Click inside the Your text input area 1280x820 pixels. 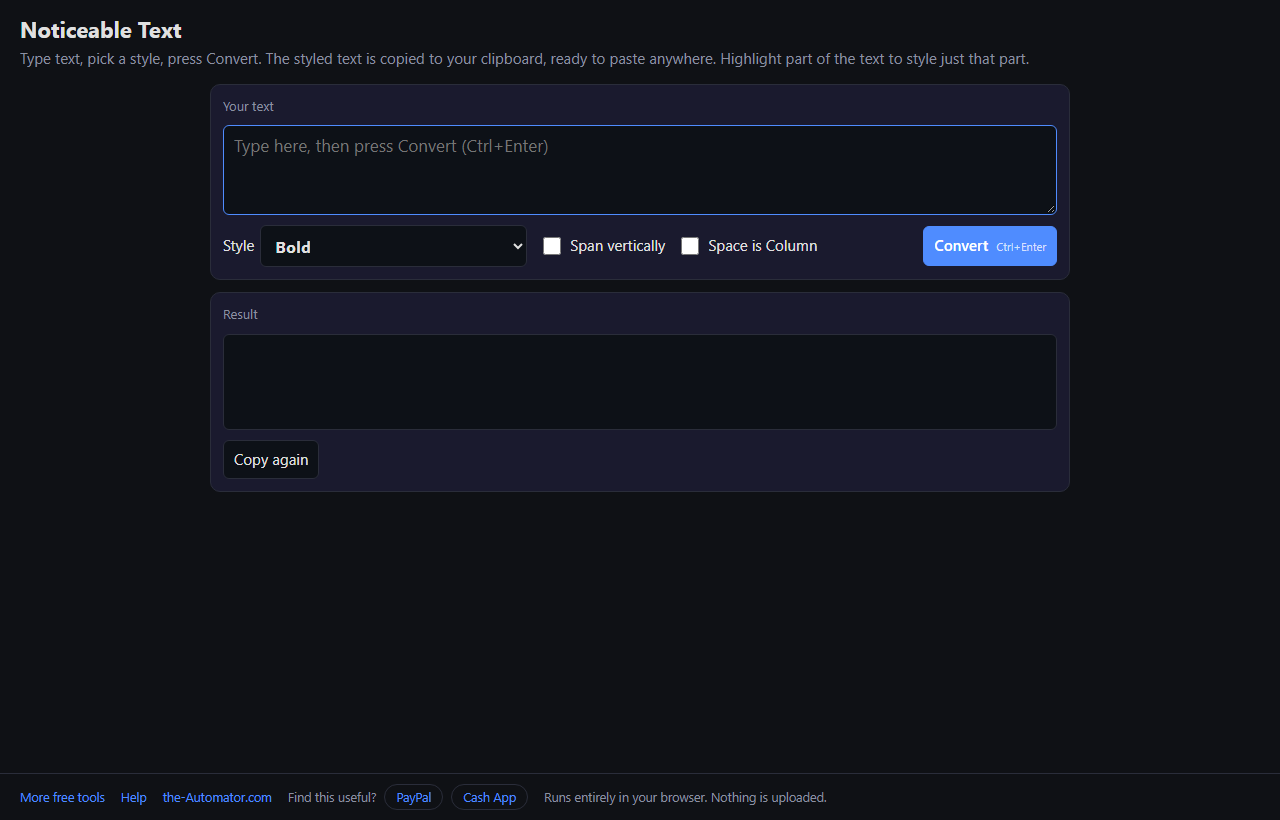point(640,170)
